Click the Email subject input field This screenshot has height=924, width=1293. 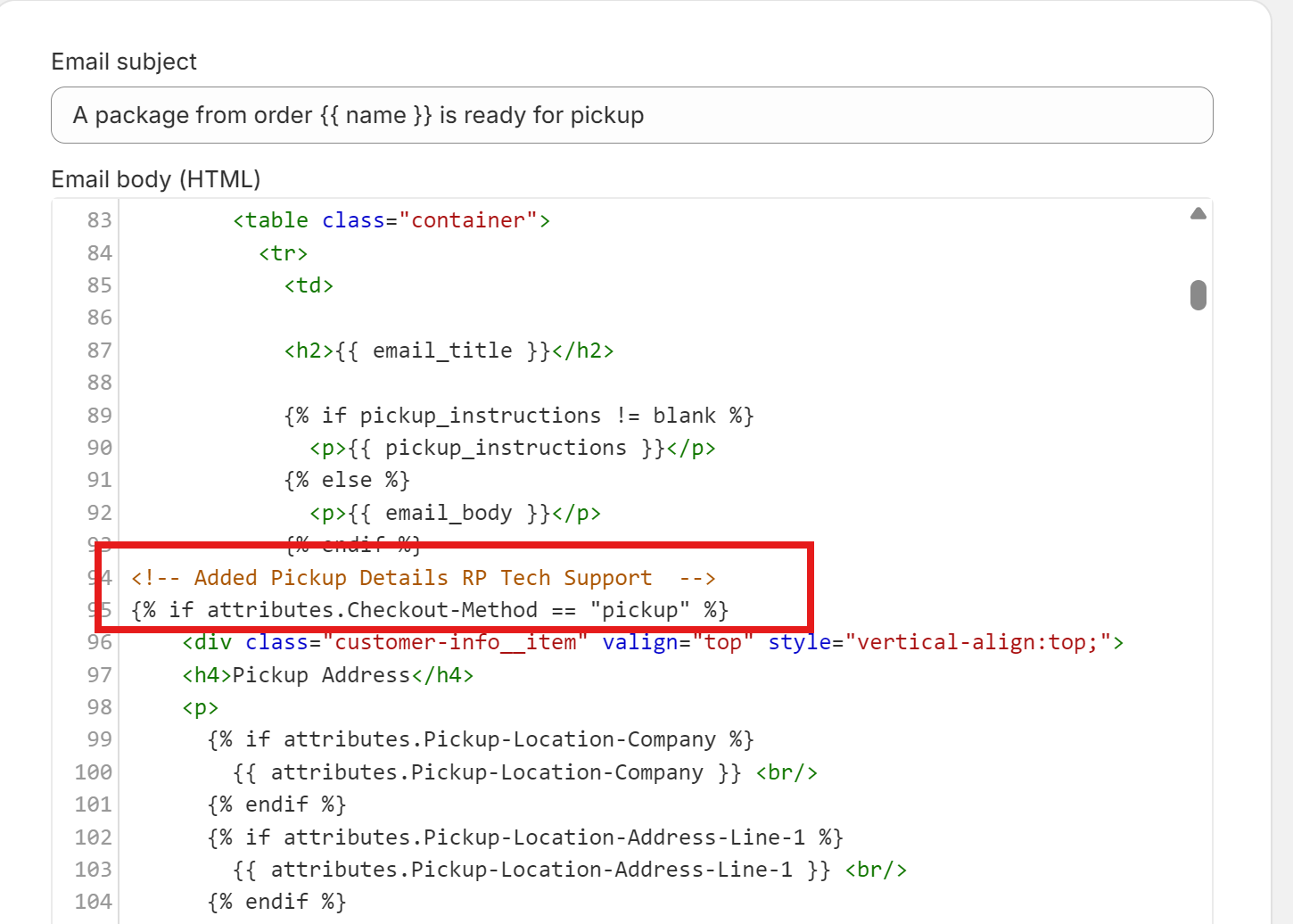(x=631, y=115)
